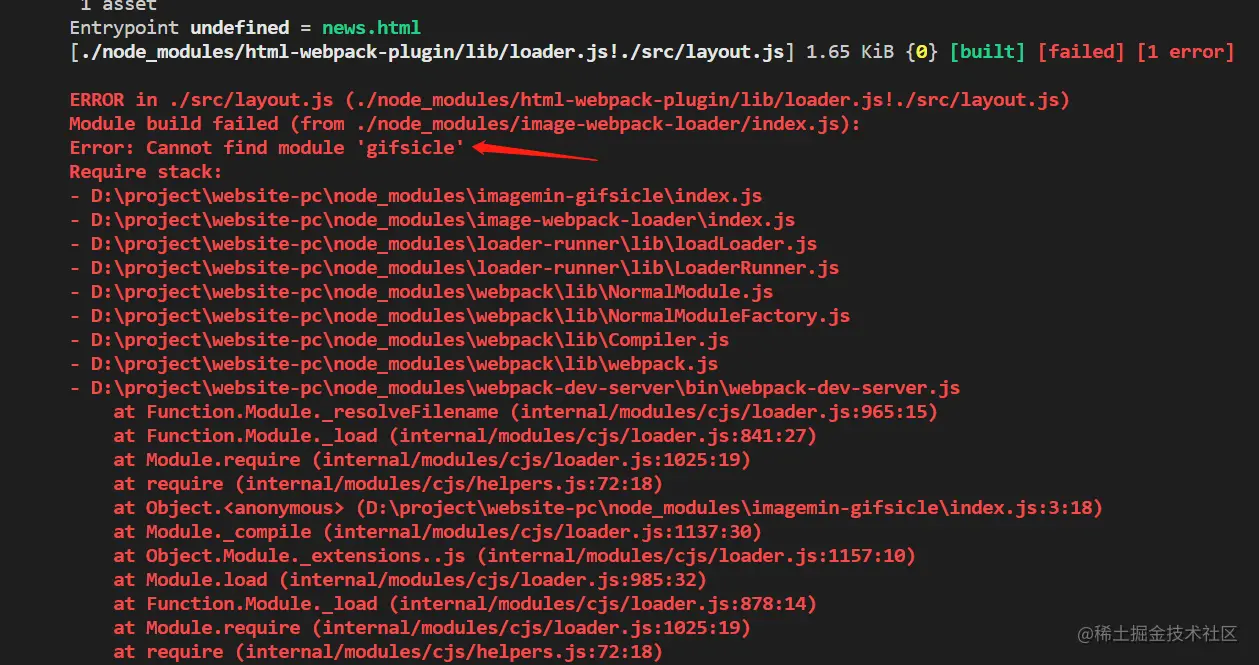Click the imagemin-gifsicle index.js path

pos(425,195)
